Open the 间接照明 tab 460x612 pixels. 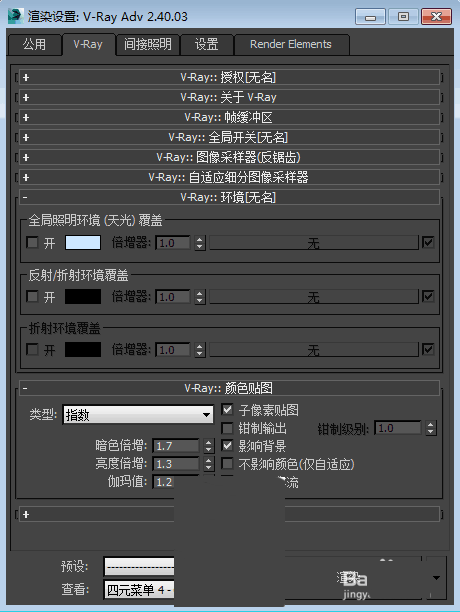click(148, 45)
